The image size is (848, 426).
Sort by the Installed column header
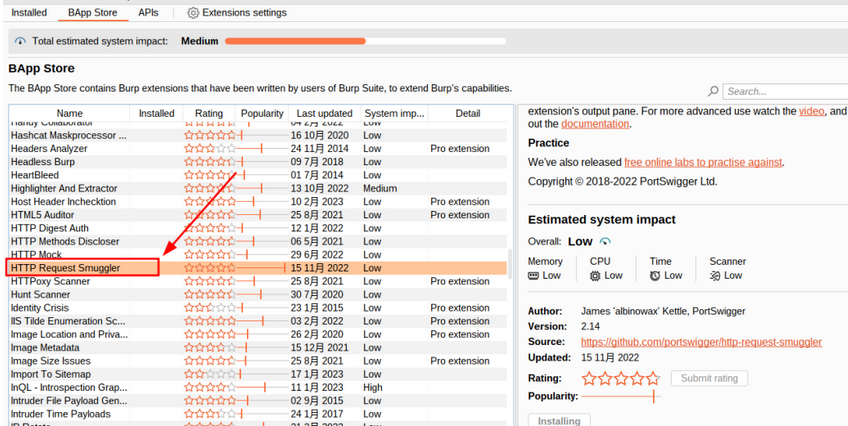pos(156,114)
